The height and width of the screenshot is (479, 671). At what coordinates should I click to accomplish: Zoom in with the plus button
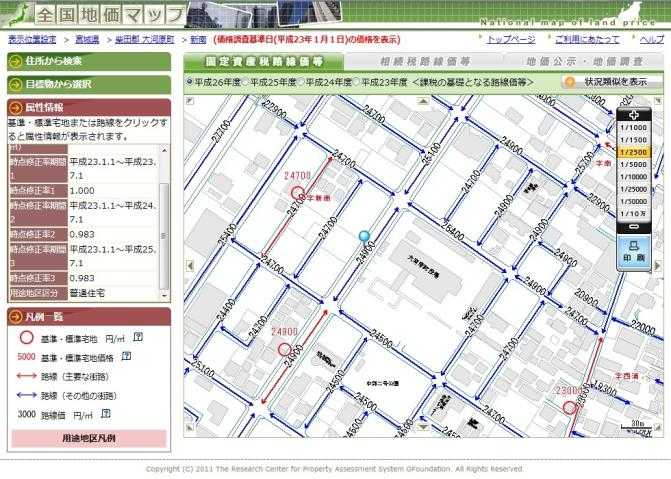[x=634, y=115]
